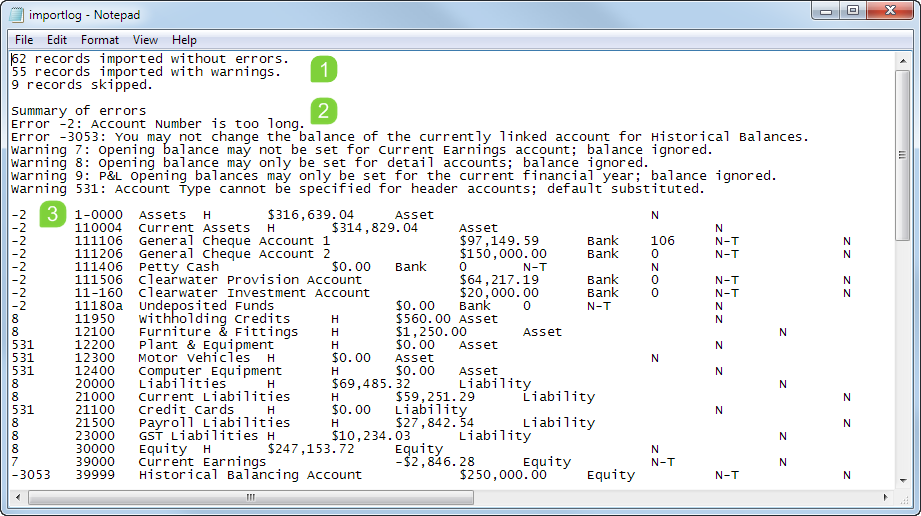Click '$314,829.04' in Current Assets row
Viewport: 921px width, 516px height.
pos(375,227)
